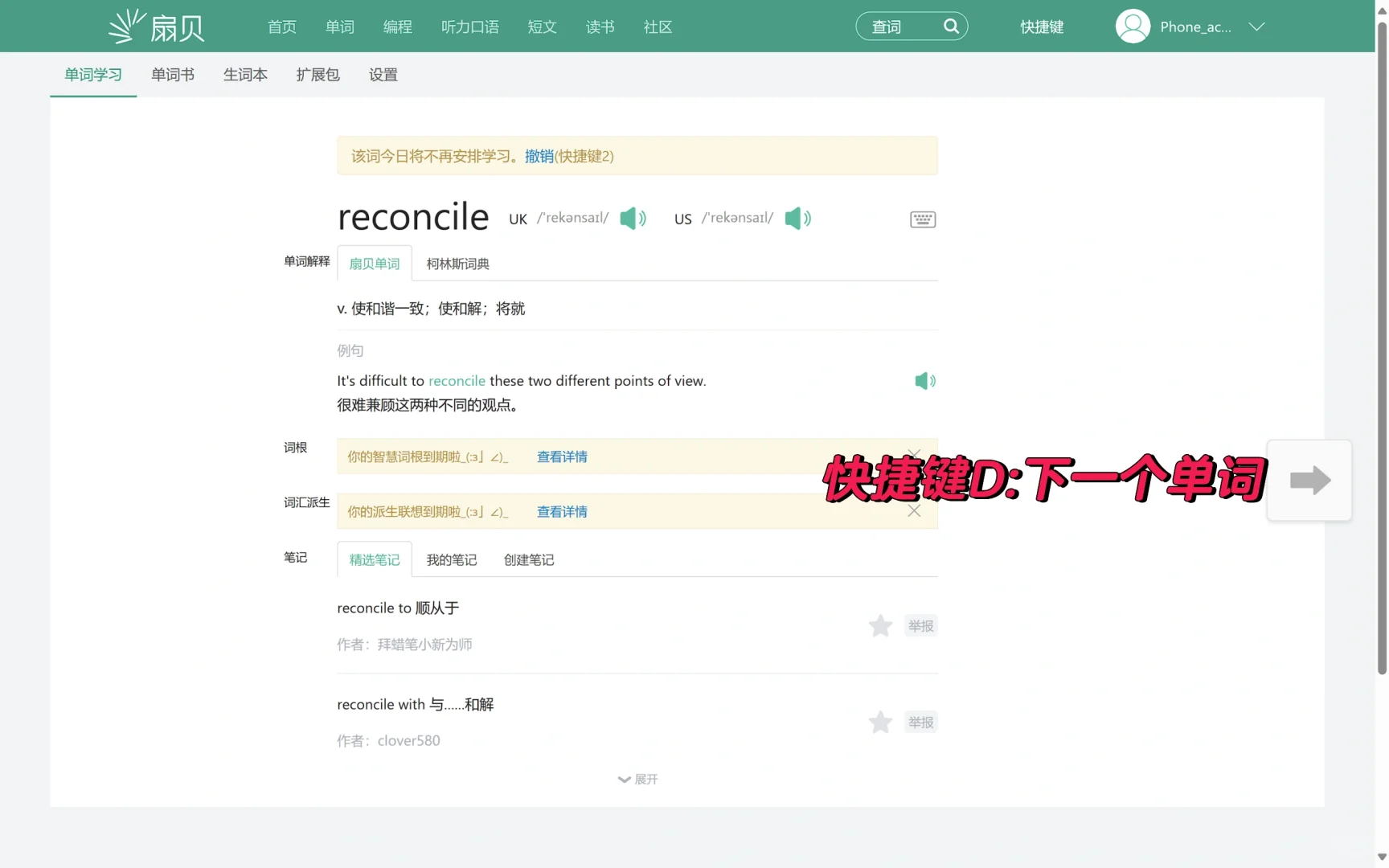This screenshot has height=868, width=1389.
Task: Open the 我的笔记 tab
Action: click(451, 559)
